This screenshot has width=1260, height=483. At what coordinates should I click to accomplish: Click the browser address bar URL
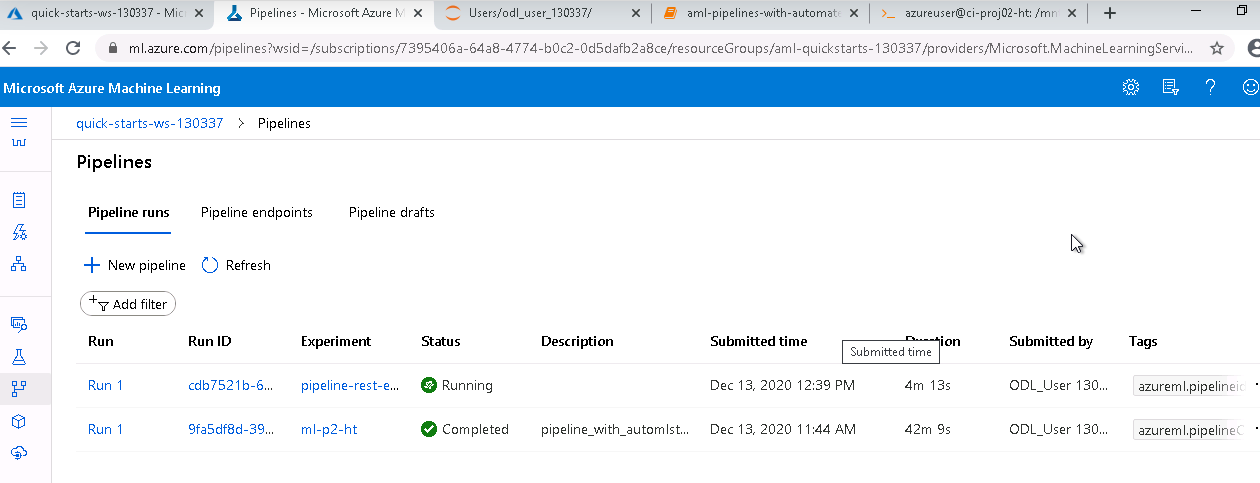pos(660,48)
